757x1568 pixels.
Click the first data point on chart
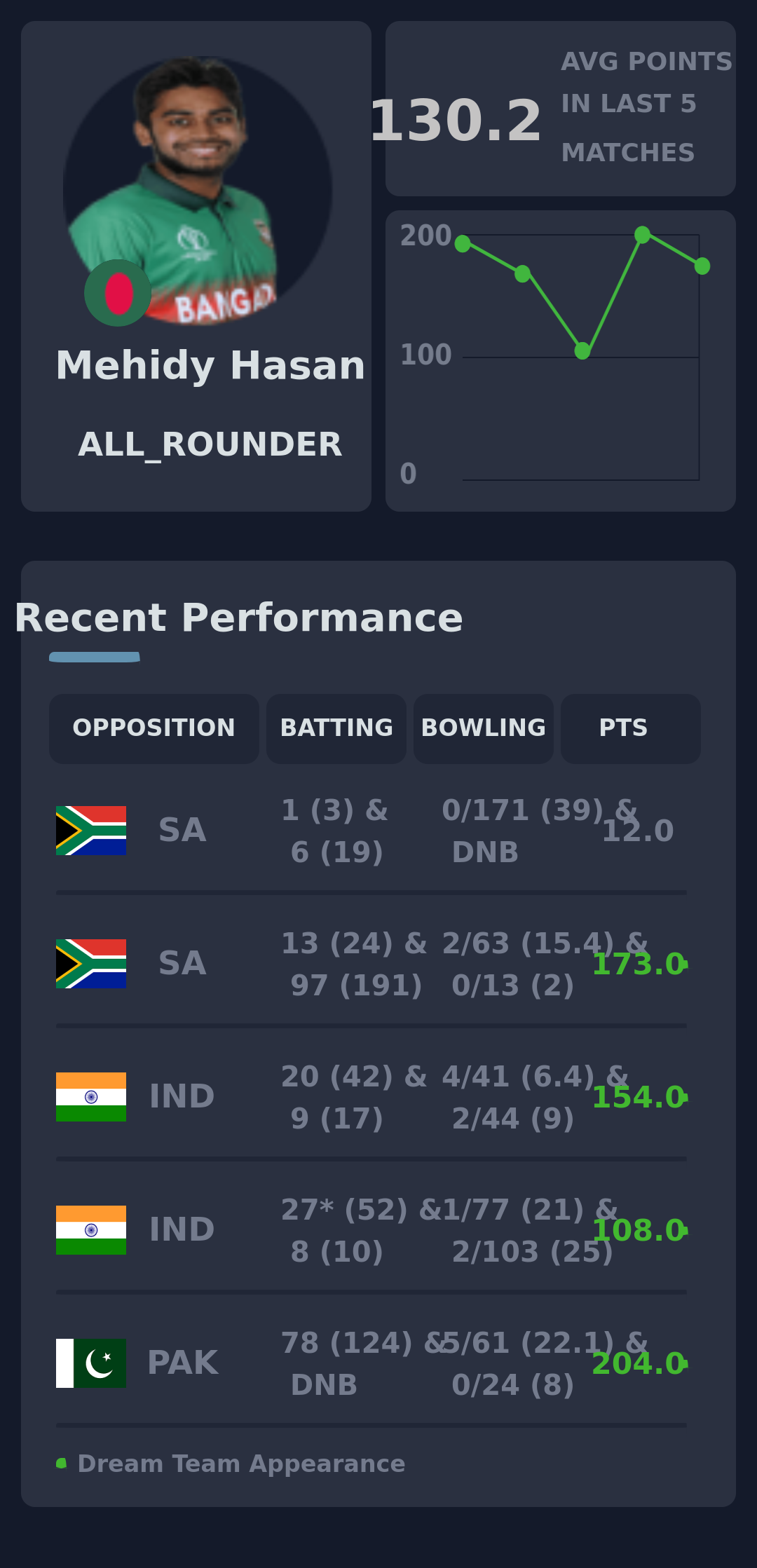tap(463, 243)
